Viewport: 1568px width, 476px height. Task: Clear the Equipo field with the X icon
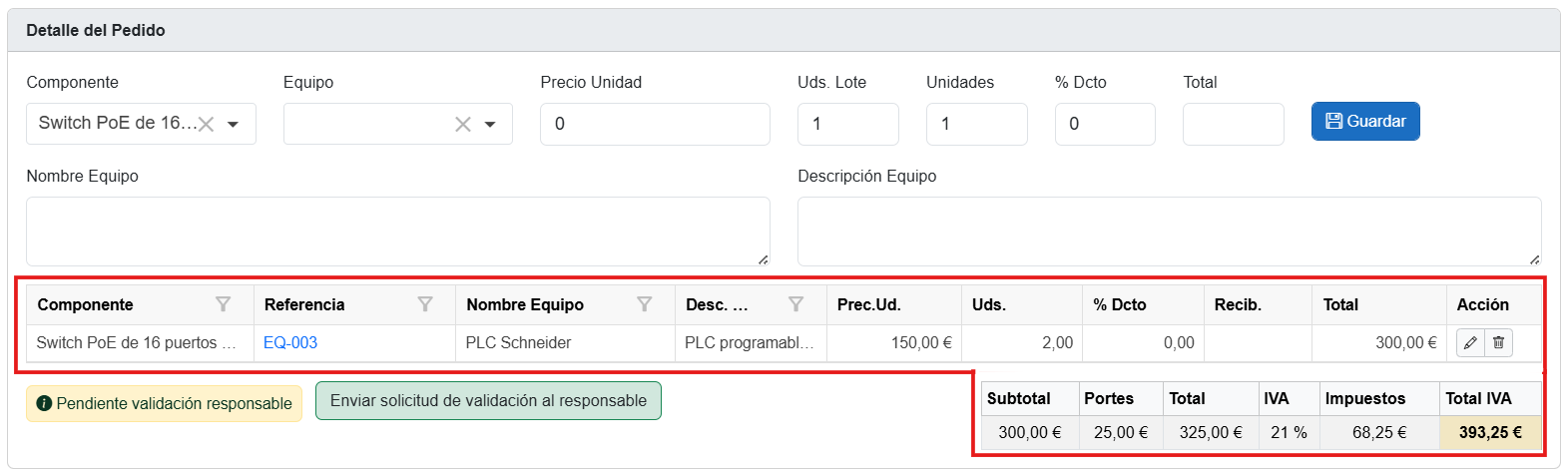[x=463, y=125]
